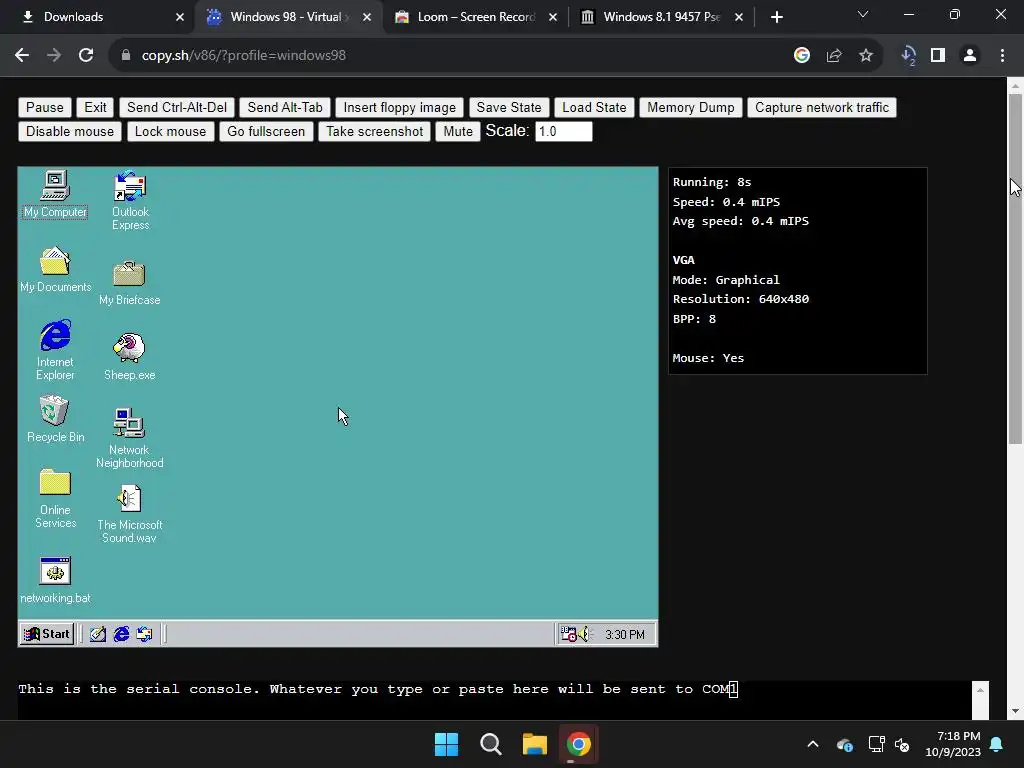Open the Chrome downloads icon
This screenshot has height=768, width=1024.
(908, 56)
